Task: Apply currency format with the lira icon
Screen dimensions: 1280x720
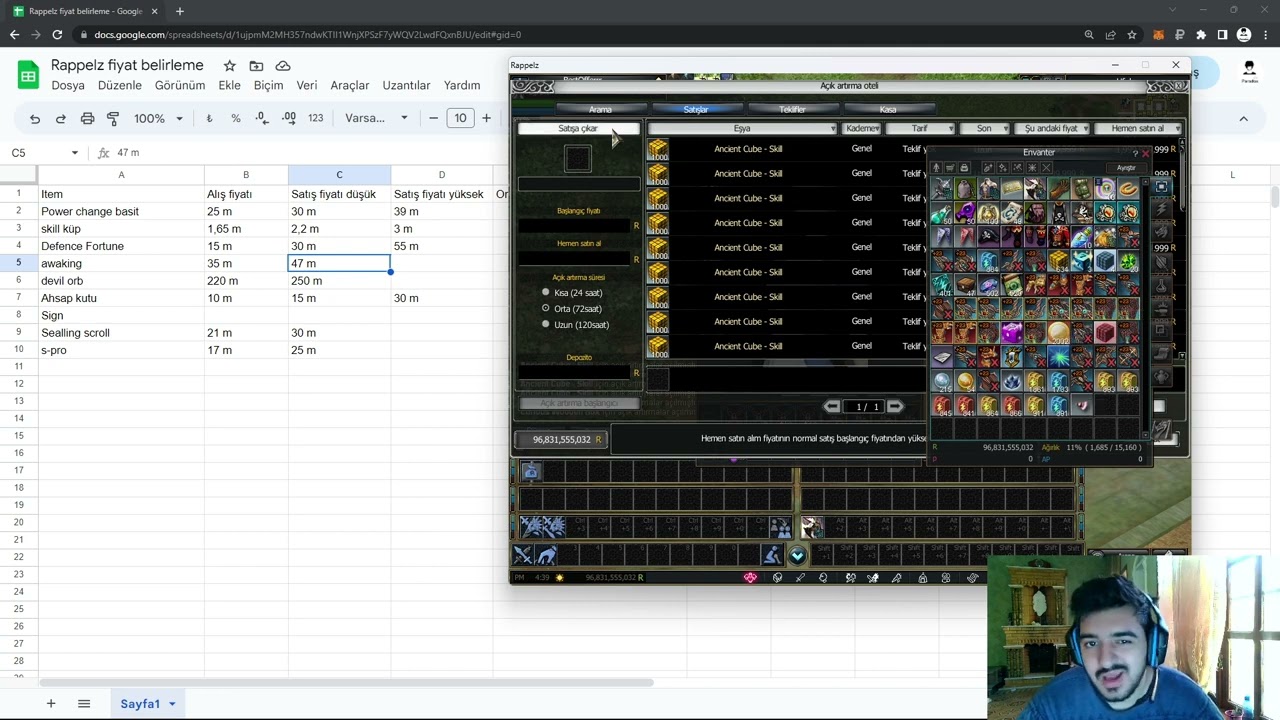Action: 209,118
